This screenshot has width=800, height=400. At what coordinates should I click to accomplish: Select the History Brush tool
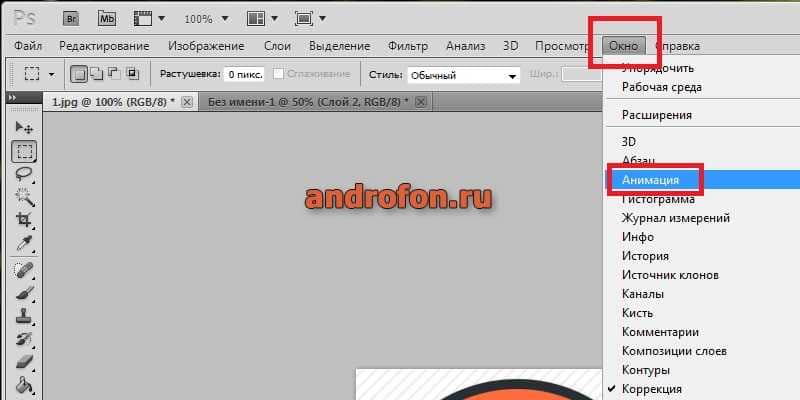point(24,339)
